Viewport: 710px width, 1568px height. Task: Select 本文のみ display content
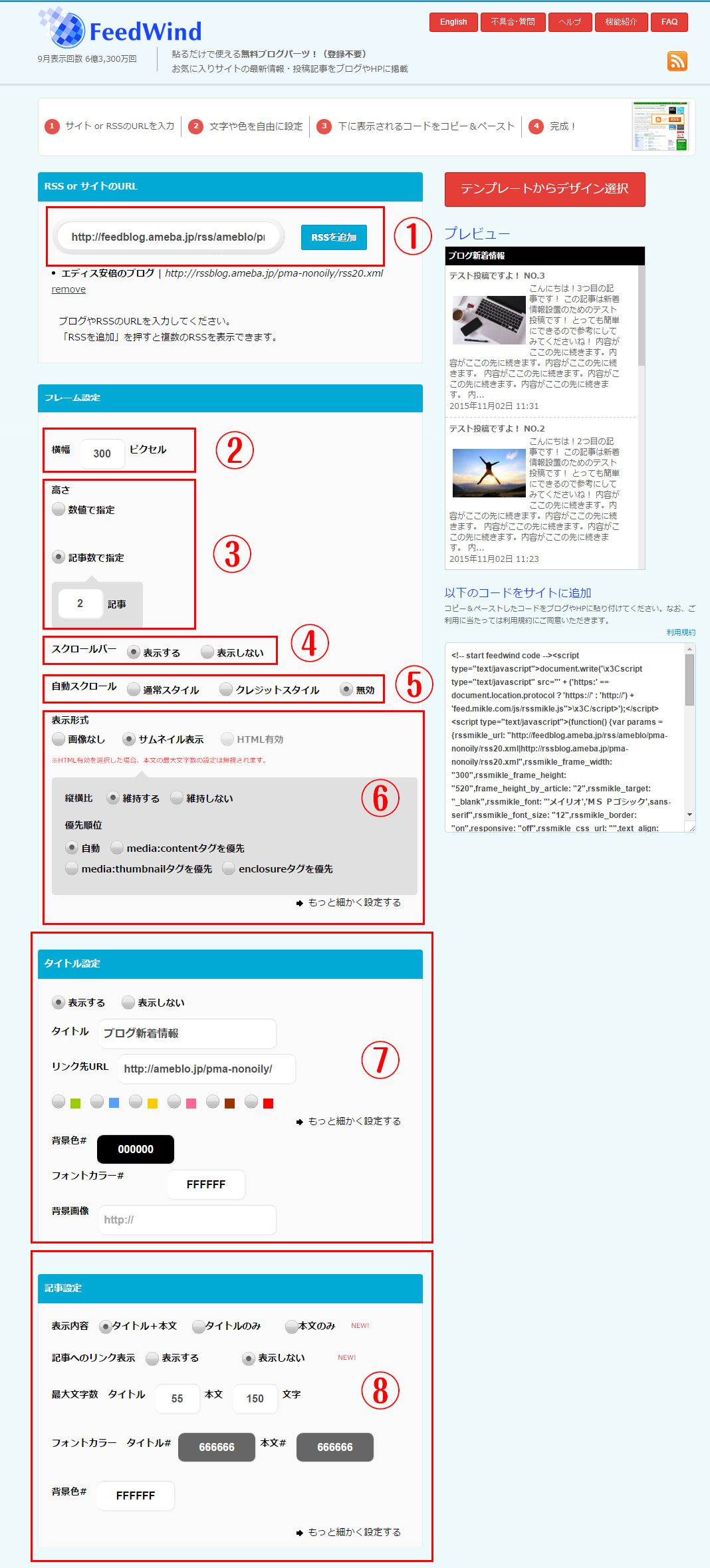coord(291,1327)
